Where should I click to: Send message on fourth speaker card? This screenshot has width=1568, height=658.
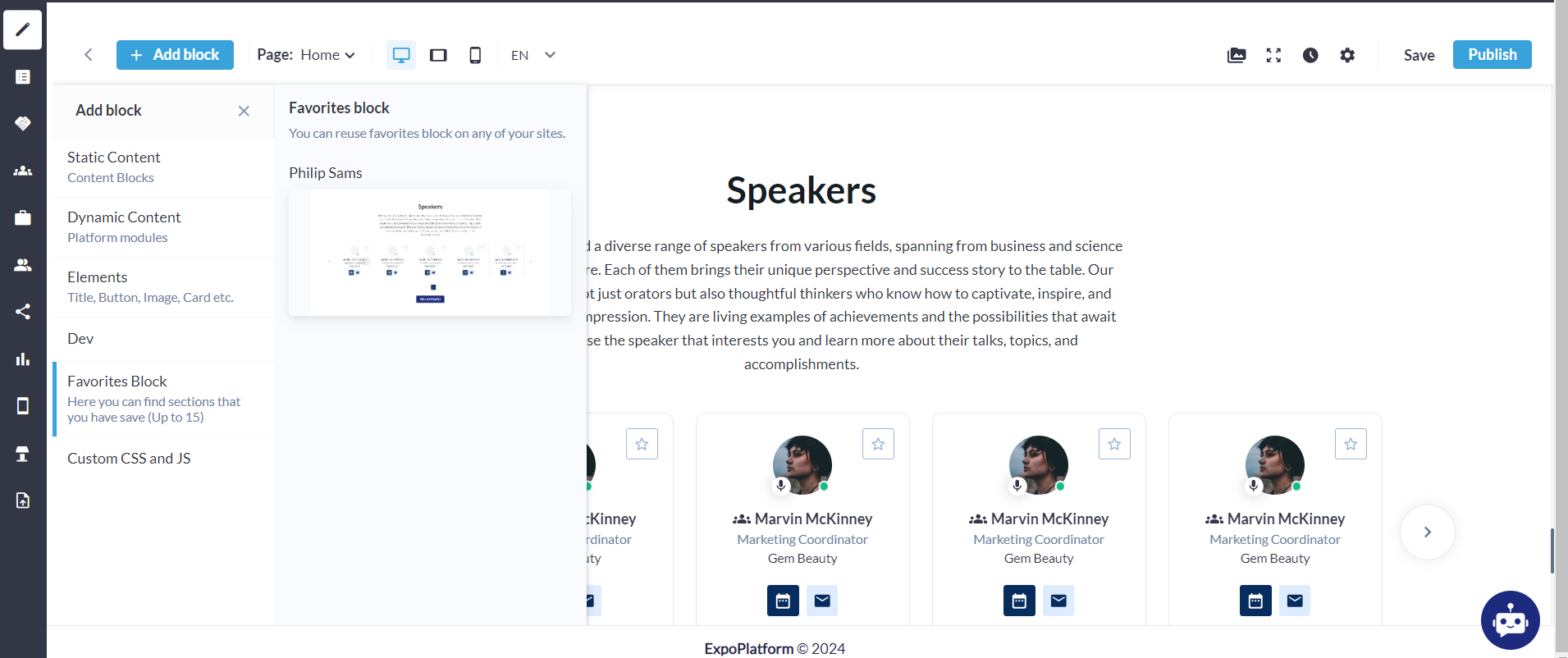click(1295, 601)
